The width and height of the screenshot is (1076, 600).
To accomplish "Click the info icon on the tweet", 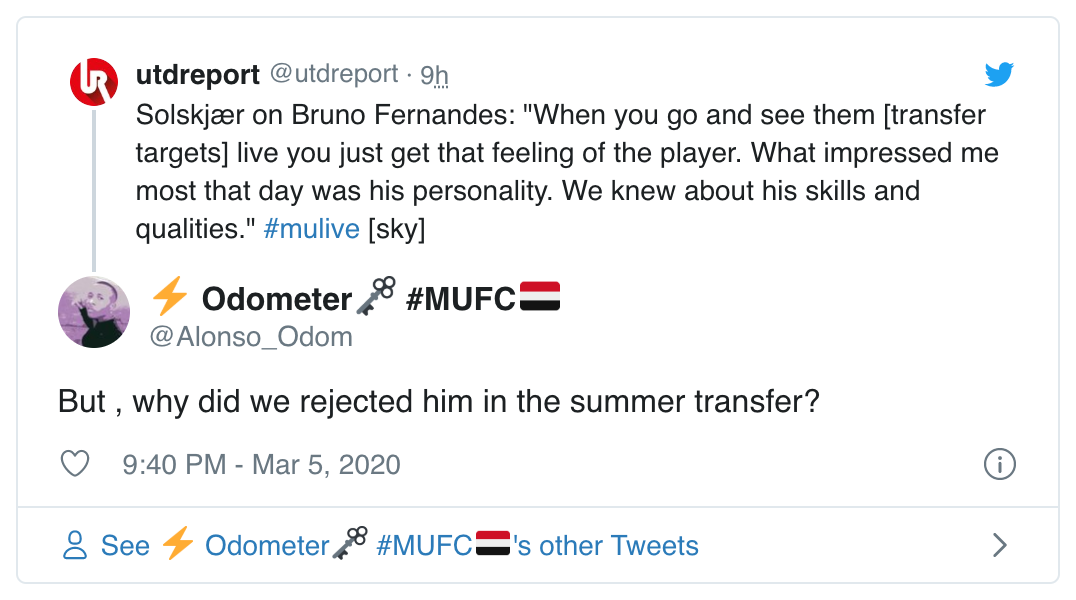I will pyautogui.click(x=999, y=464).
